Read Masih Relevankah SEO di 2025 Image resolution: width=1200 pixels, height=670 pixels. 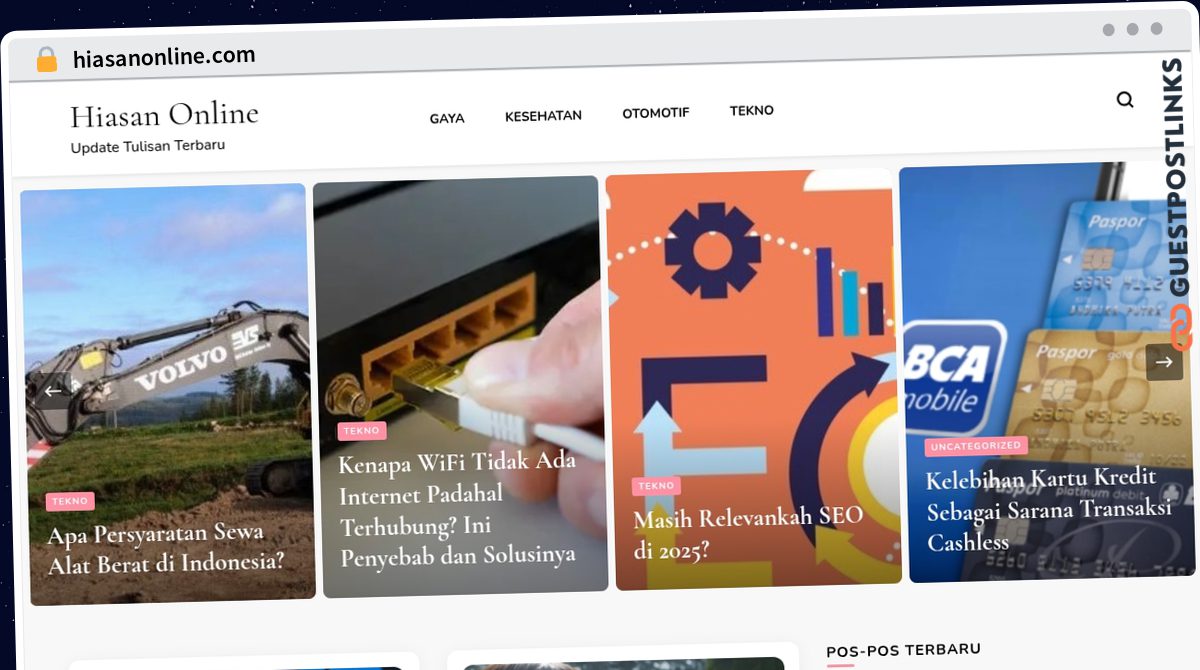[748, 533]
